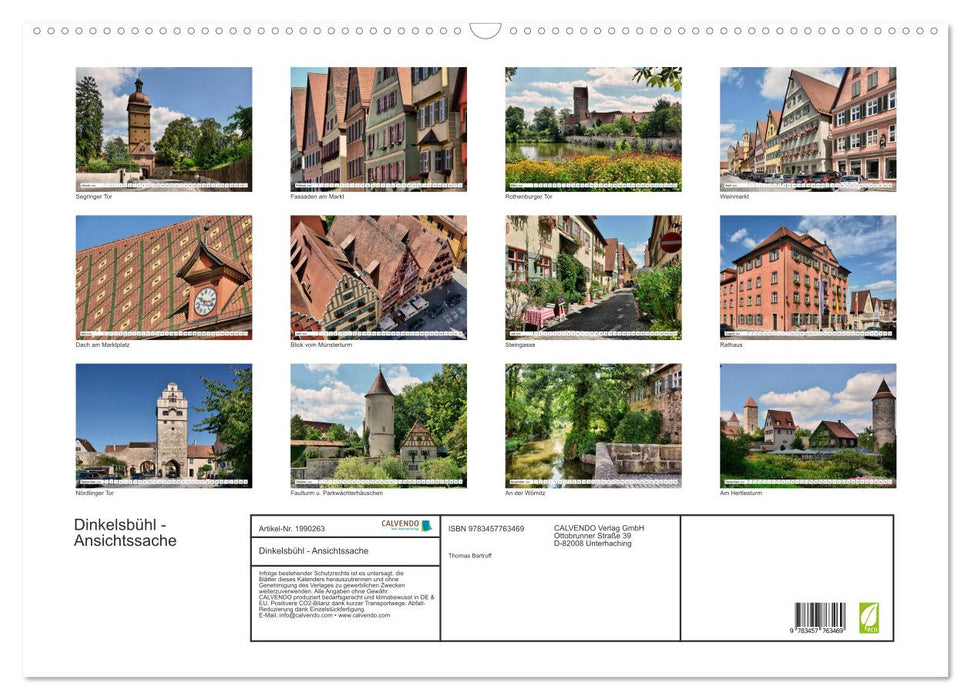This screenshot has width=971, height=700.
Task: Click the Nördlinger Tor preview image
Action: click(163, 425)
